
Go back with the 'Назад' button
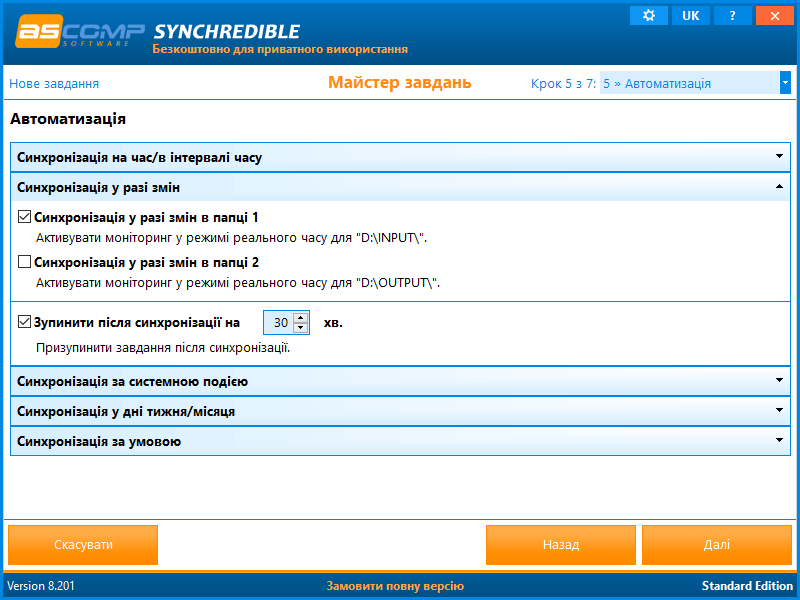pos(561,545)
